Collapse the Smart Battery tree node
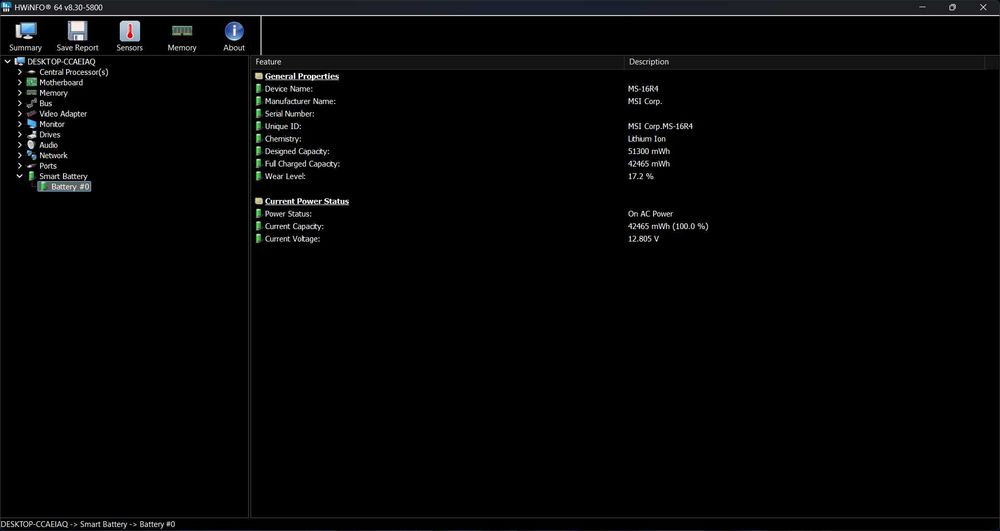The height and width of the screenshot is (531, 1000). coord(20,176)
